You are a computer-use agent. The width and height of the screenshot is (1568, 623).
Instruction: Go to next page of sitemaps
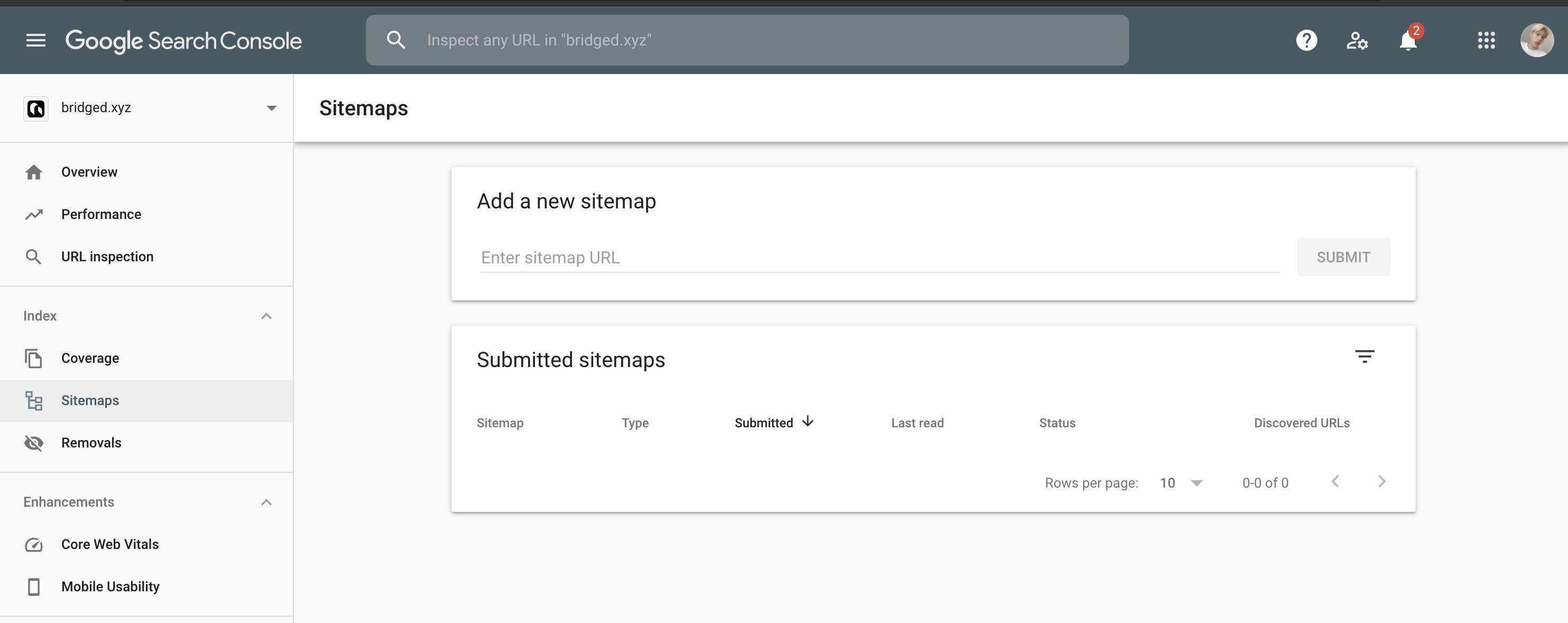coord(1381,482)
